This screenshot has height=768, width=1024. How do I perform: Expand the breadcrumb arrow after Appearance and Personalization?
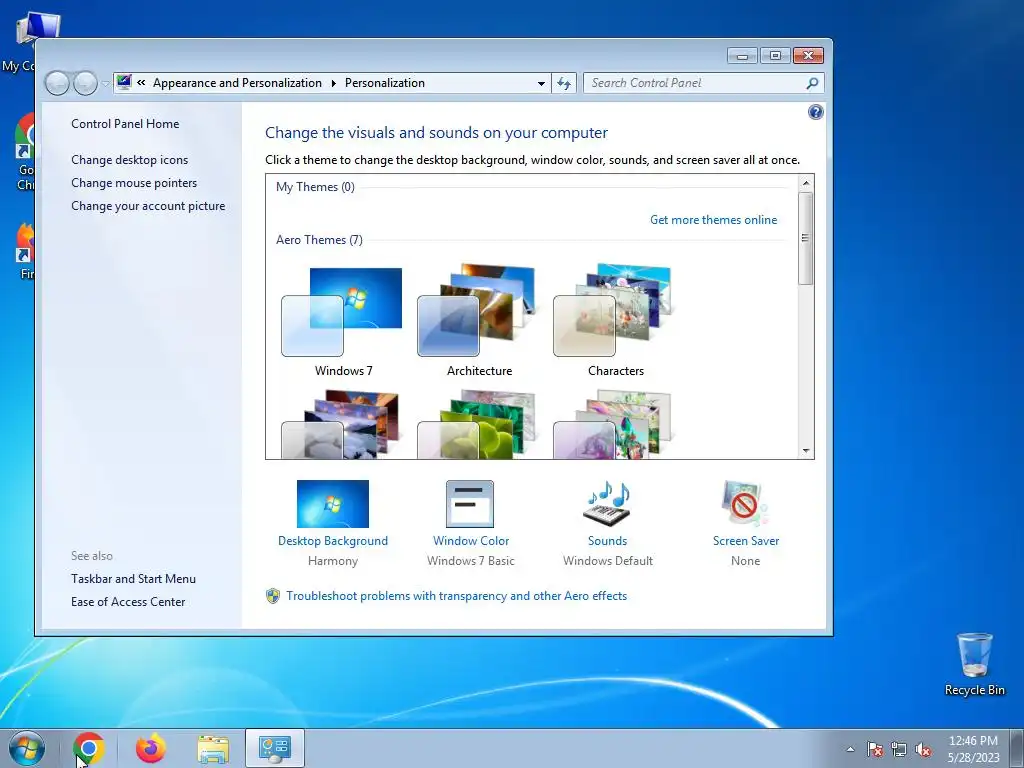tap(333, 83)
